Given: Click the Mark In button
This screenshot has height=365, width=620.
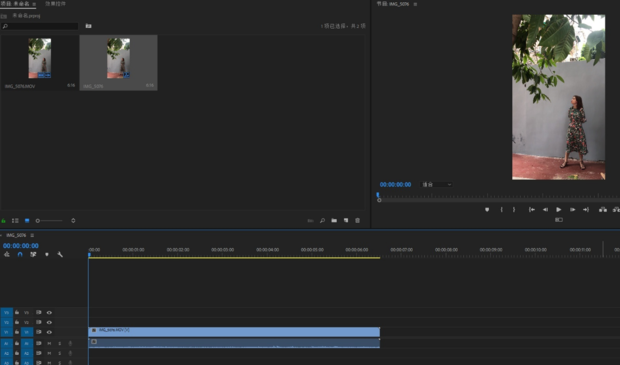Looking at the screenshot, I should 501,210.
